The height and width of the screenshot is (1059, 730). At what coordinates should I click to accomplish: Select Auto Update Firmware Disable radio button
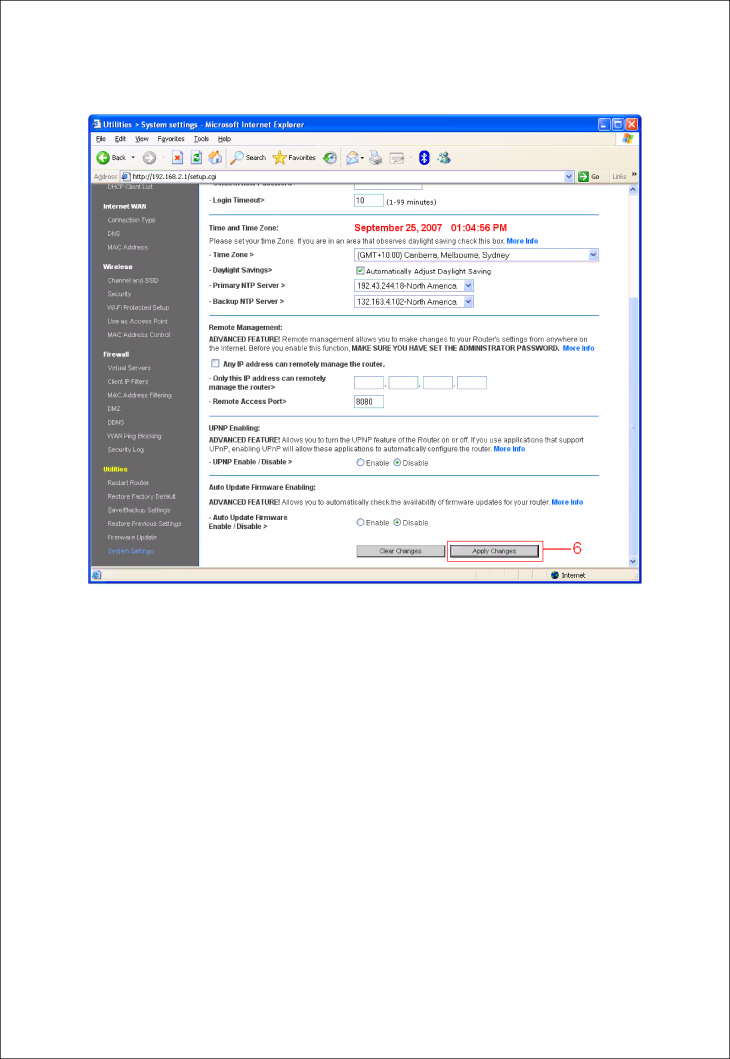[x=397, y=523]
